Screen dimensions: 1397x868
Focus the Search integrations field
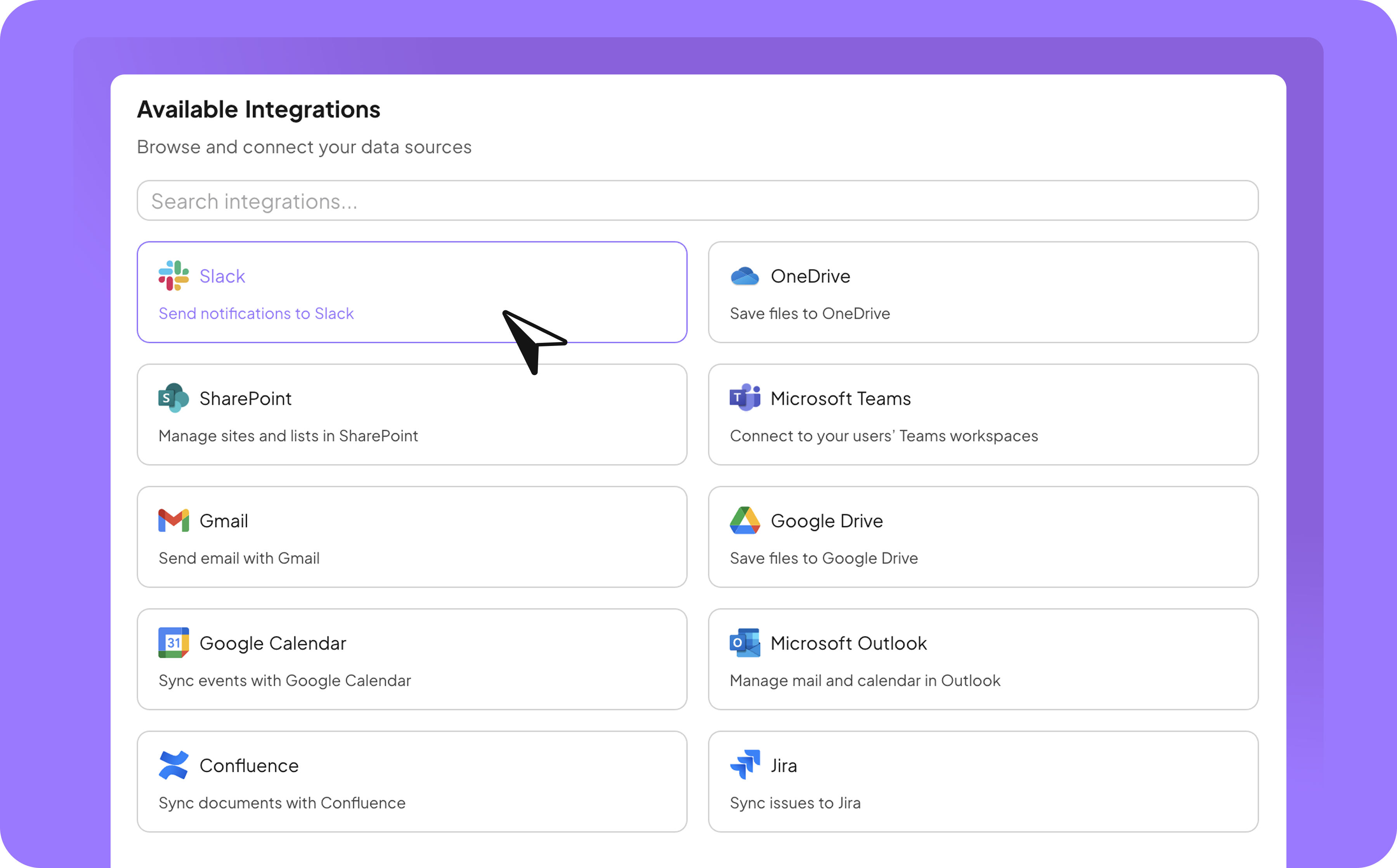click(697, 201)
